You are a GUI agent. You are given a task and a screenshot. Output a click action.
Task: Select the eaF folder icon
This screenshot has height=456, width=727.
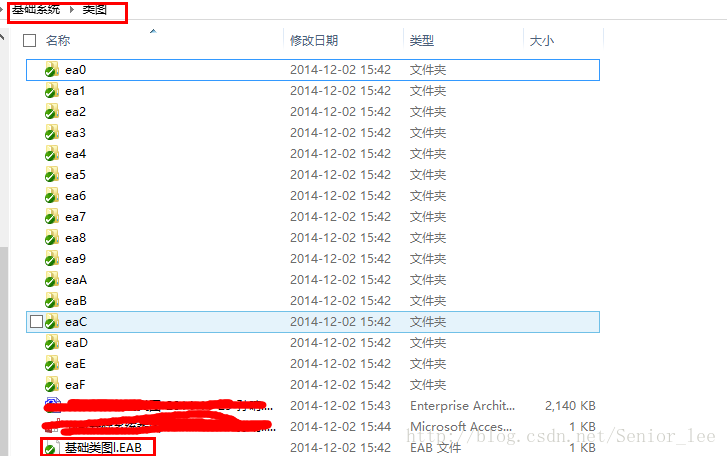click(51, 385)
